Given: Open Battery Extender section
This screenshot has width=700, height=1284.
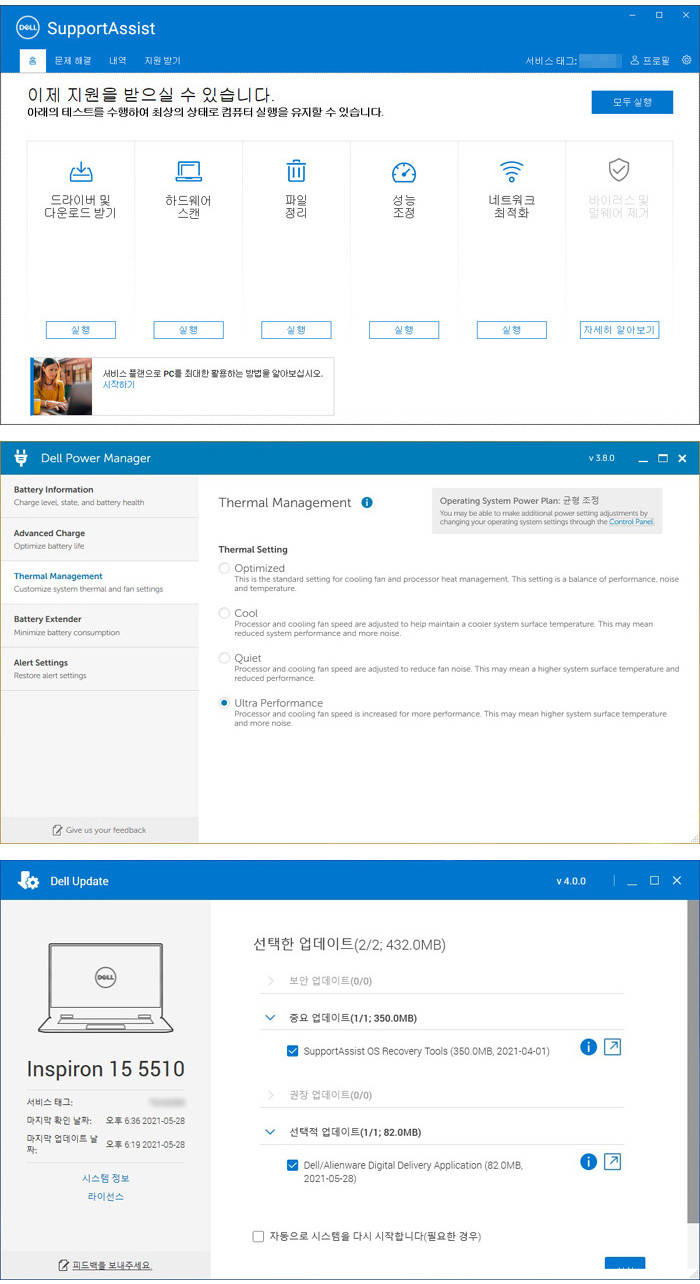Looking at the screenshot, I should click(x=99, y=625).
